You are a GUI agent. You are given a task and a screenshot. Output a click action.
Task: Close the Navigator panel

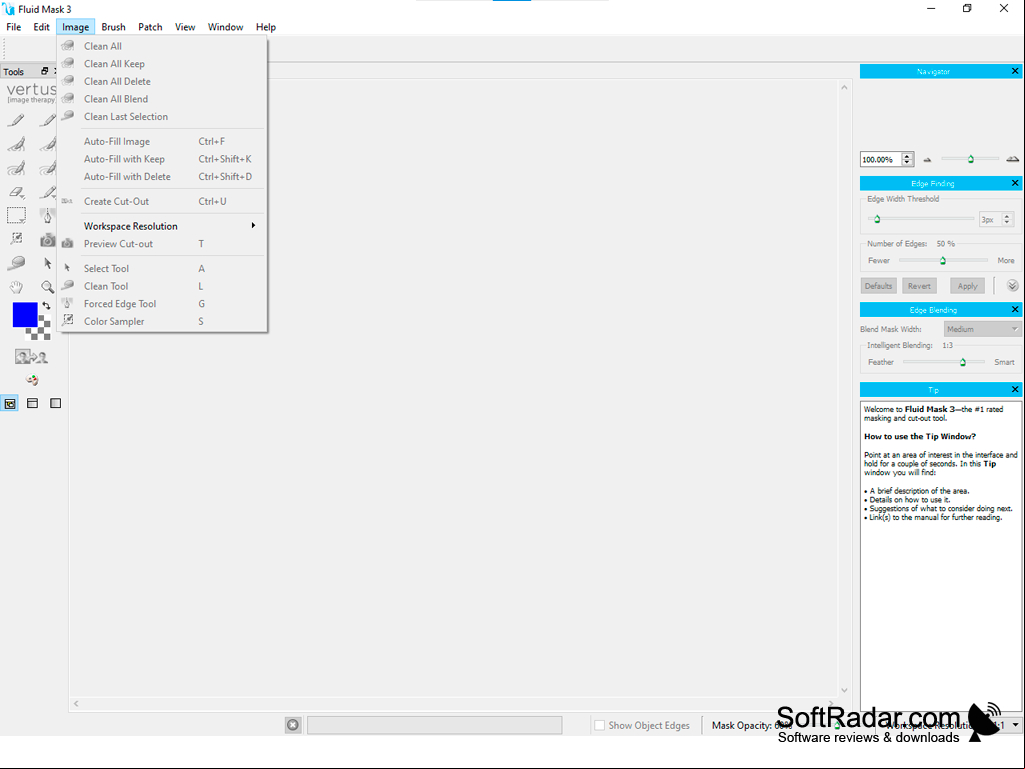(1015, 71)
